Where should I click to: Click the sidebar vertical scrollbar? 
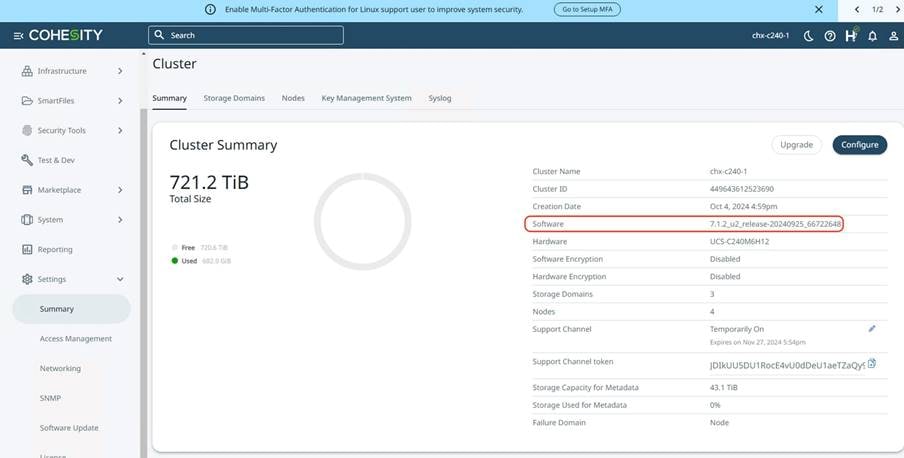coord(143,283)
